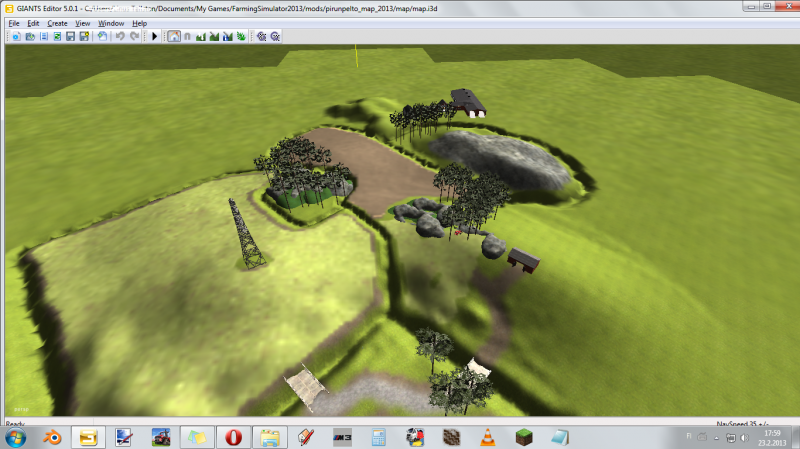Click the first gear-shaped toolbar icon
Viewport: 800px width, 449px height.
(262, 36)
